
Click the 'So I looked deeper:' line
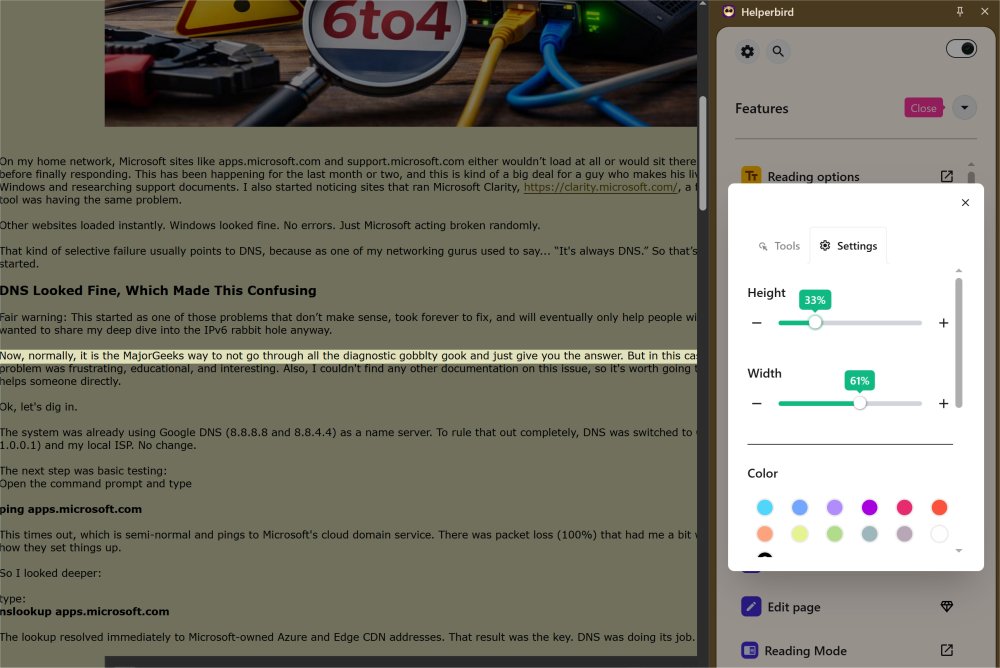[x=50, y=573]
